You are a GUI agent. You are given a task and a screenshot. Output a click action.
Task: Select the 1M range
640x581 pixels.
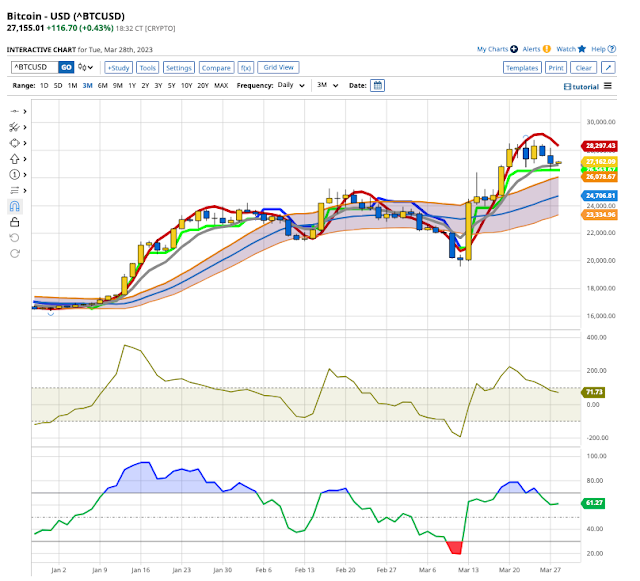[73, 86]
